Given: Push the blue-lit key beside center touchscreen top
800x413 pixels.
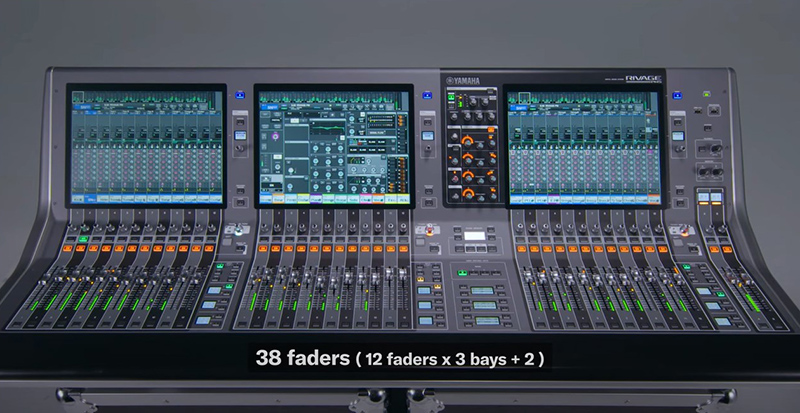Looking at the screenshot, I should (427, 95).
